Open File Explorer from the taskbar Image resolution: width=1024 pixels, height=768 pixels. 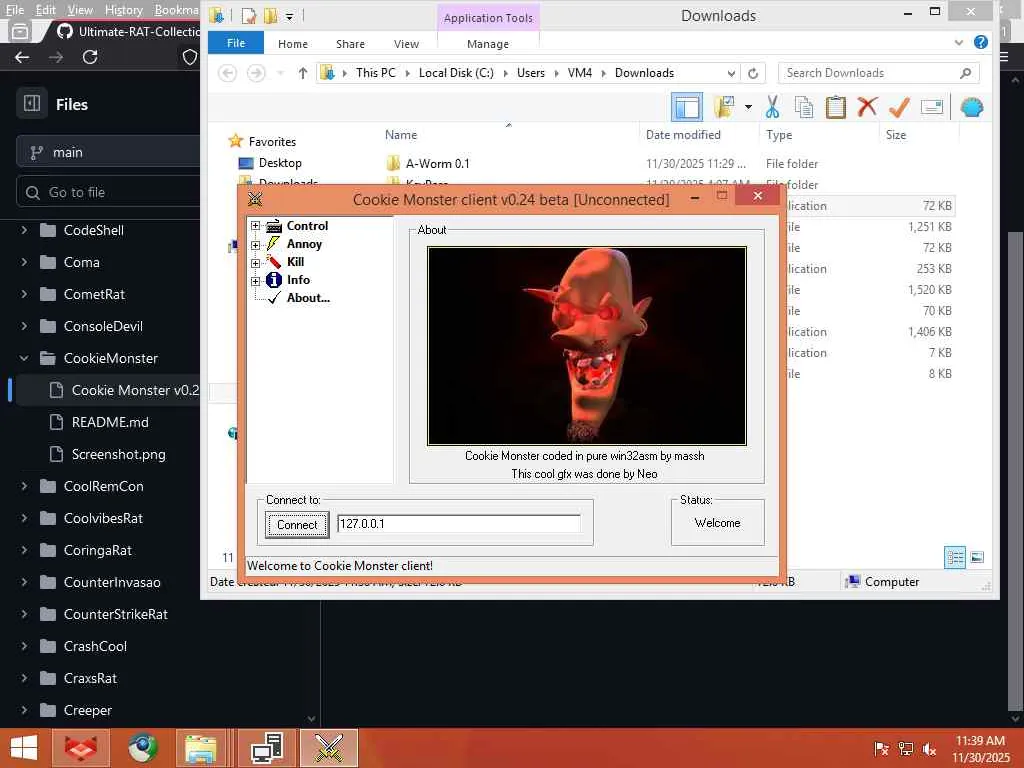(x=200, y=748)
